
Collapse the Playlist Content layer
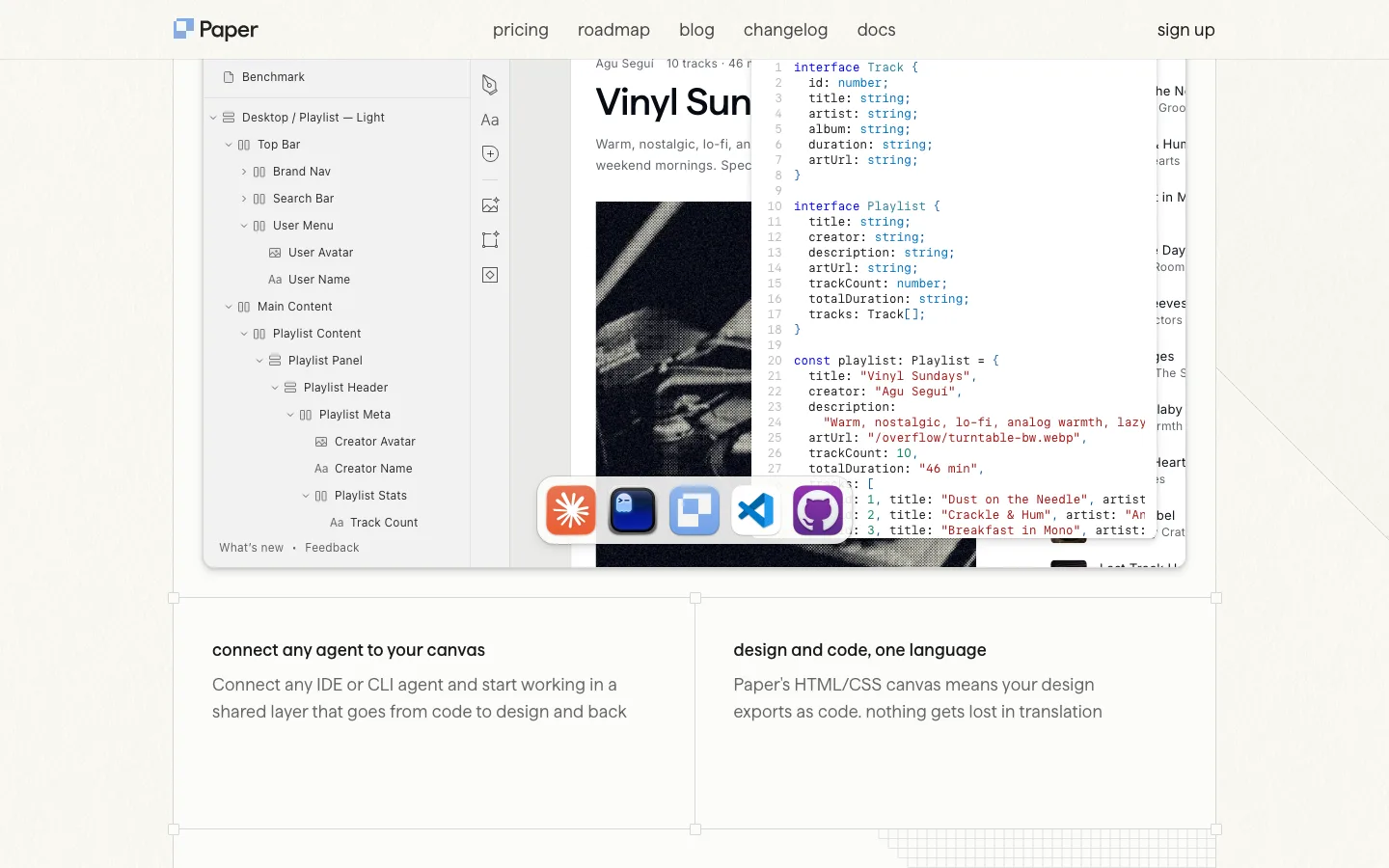[244, 334]
